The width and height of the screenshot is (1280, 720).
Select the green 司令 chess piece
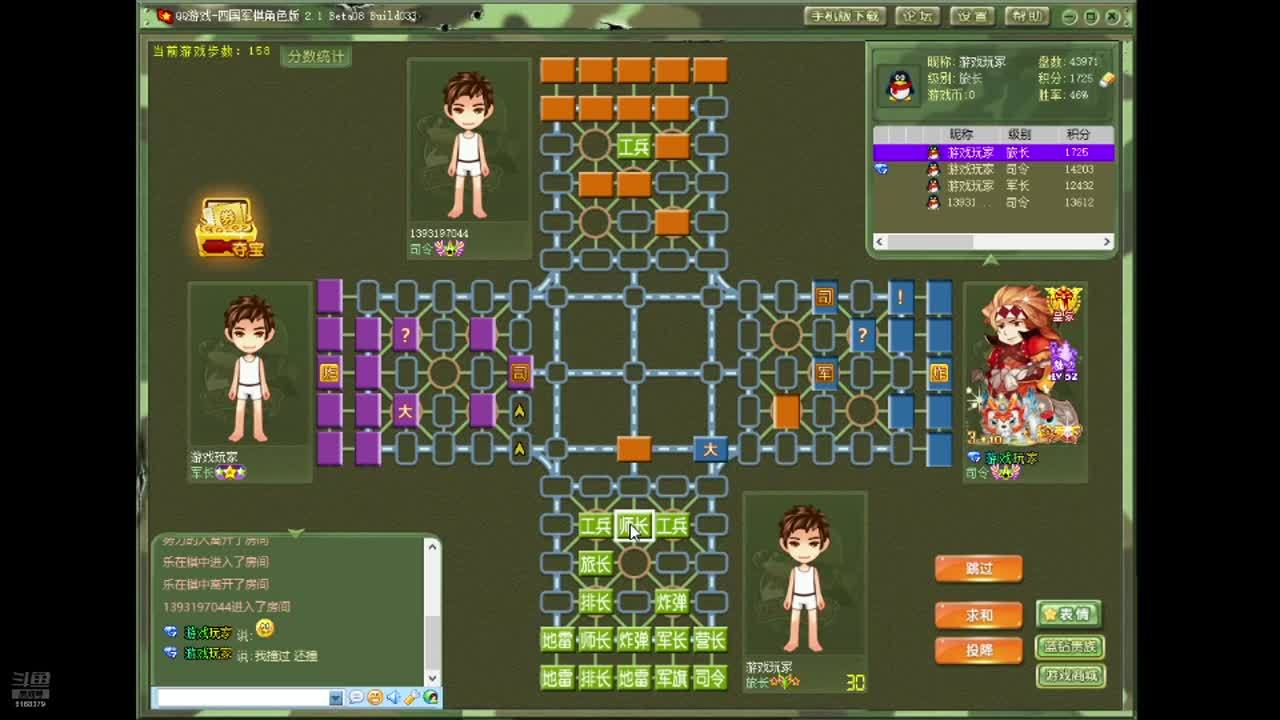pyautogui.click(x=710, y=678)
